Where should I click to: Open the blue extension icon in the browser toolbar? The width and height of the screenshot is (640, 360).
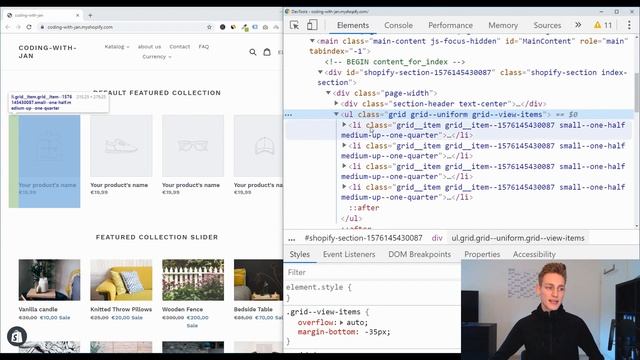[255, 27]
